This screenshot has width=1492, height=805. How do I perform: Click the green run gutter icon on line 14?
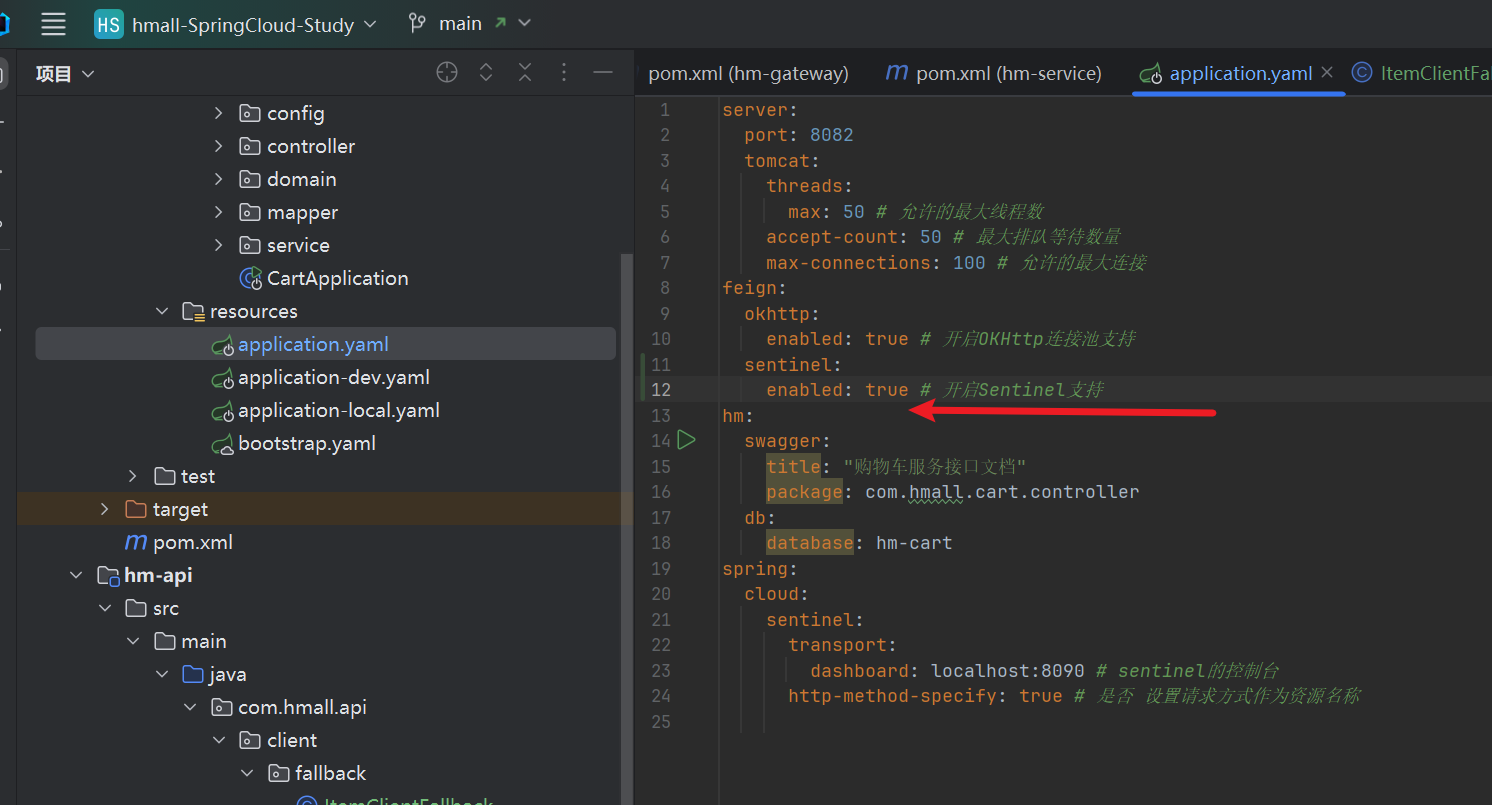[x=686, y=440]
